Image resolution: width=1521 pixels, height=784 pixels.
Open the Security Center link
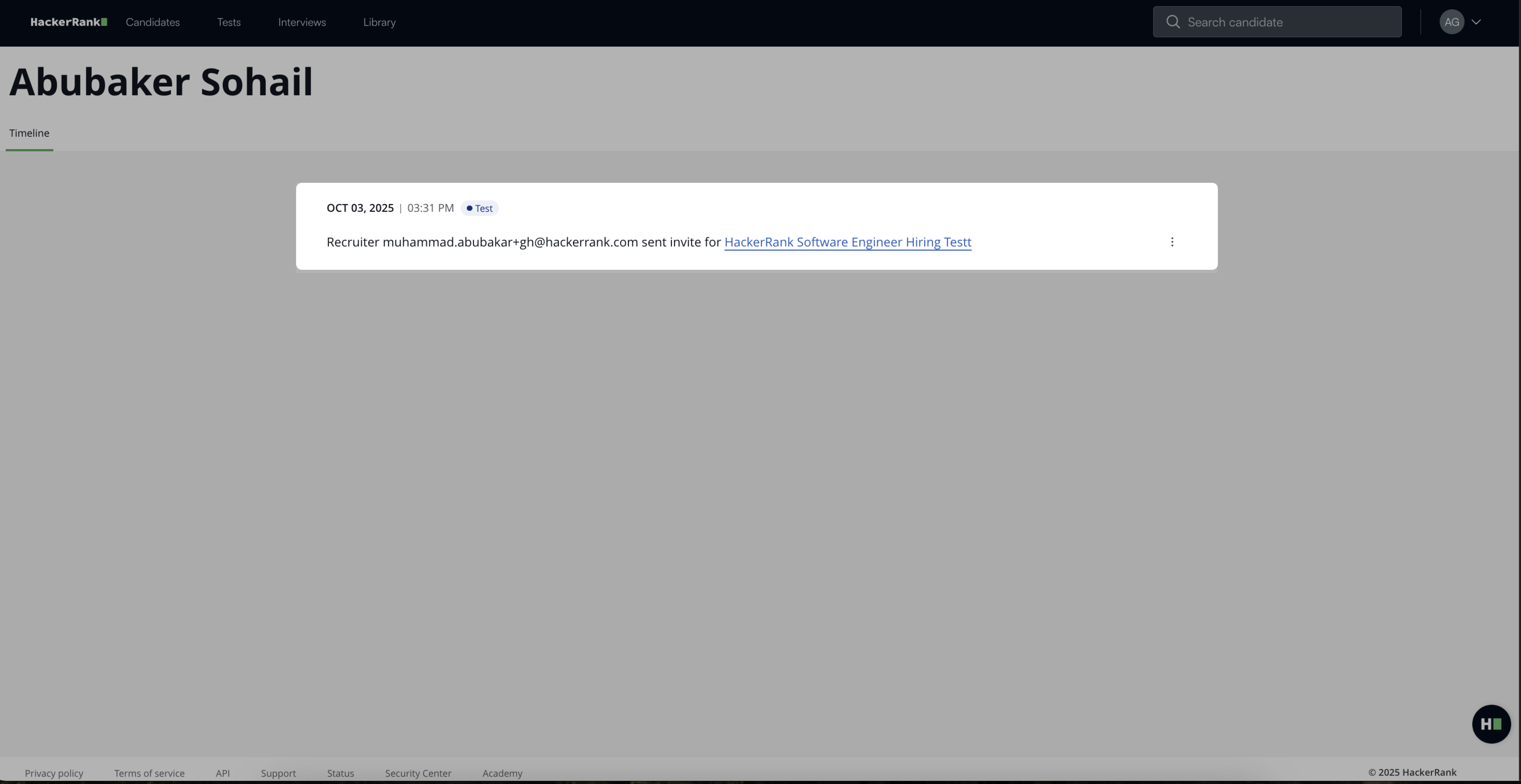pyautogui.click(x=418, y=773)
